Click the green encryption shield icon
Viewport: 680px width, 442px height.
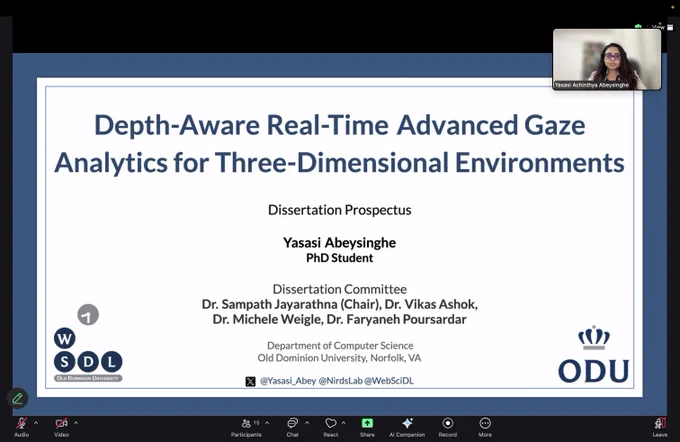638,26
